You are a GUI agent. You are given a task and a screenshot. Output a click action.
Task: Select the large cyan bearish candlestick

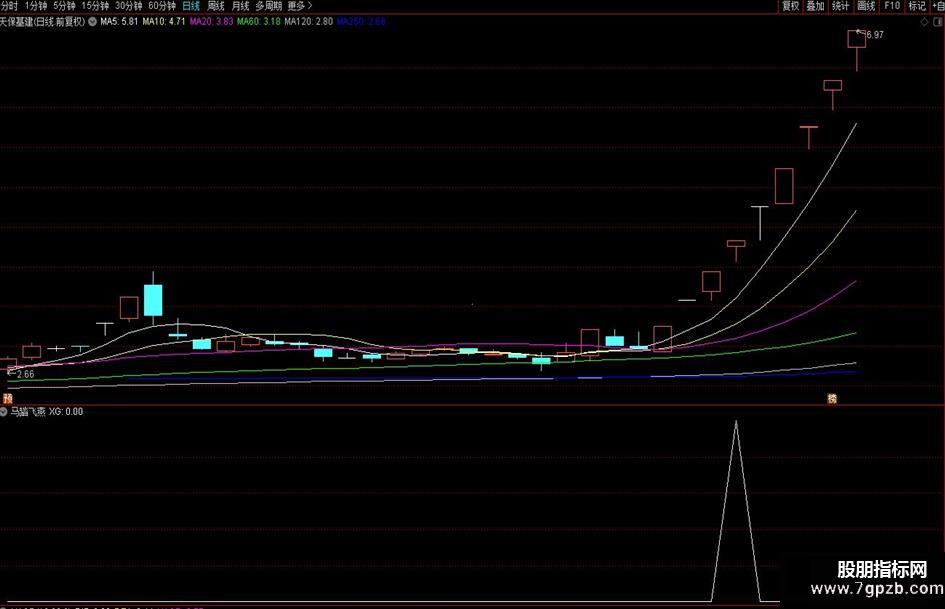coord(153,300)
